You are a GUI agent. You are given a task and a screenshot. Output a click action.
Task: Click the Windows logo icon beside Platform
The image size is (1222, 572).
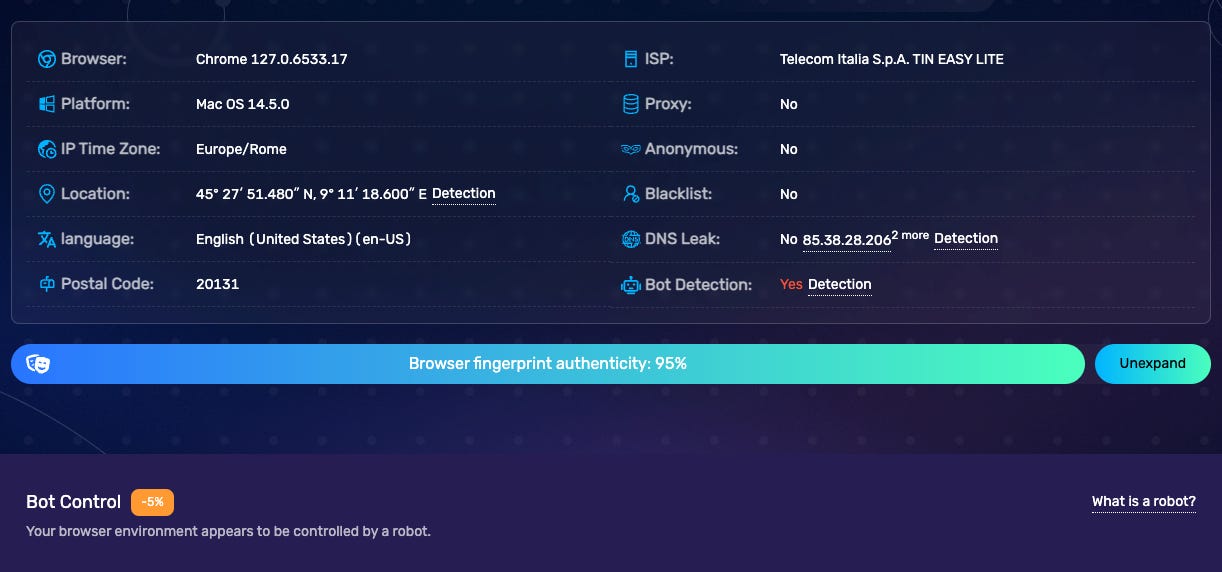pos(46,104)
